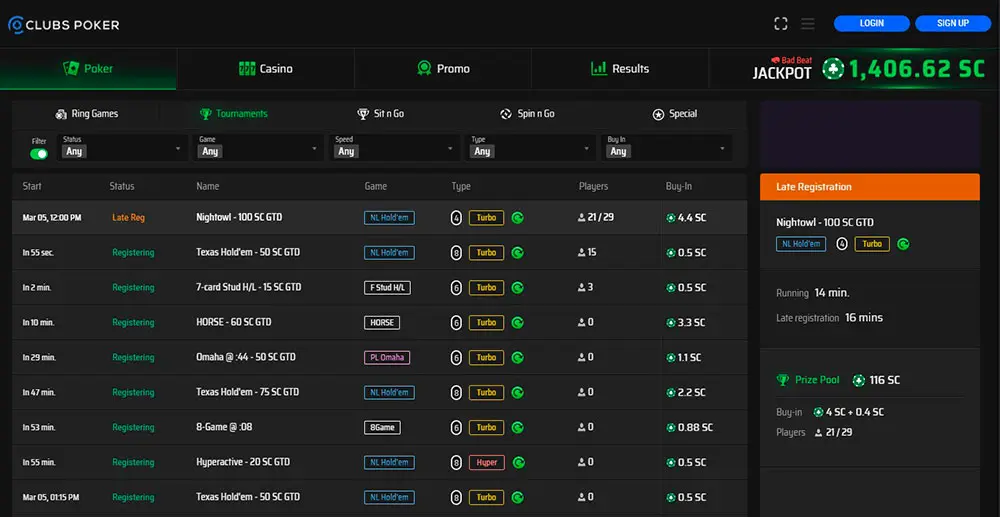Viewport: 1000px width, 517px height.
Task: Open the Results main tab
Action: coord(620,69)
